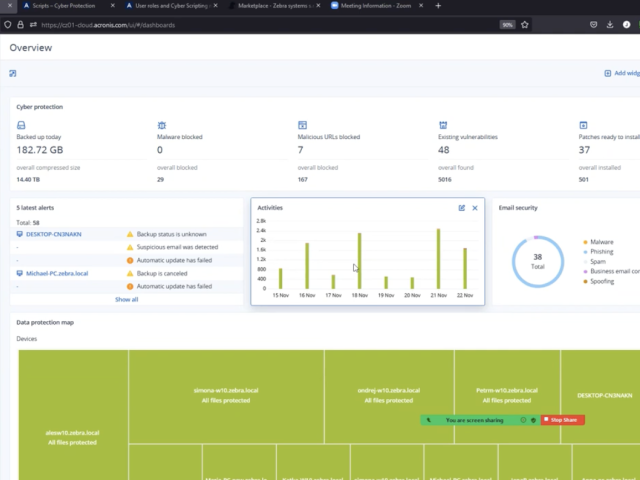Click the tracking protection shield icon
Image resolution: width=640 pixels, height=480 pixels.
[x=8, y=25]
